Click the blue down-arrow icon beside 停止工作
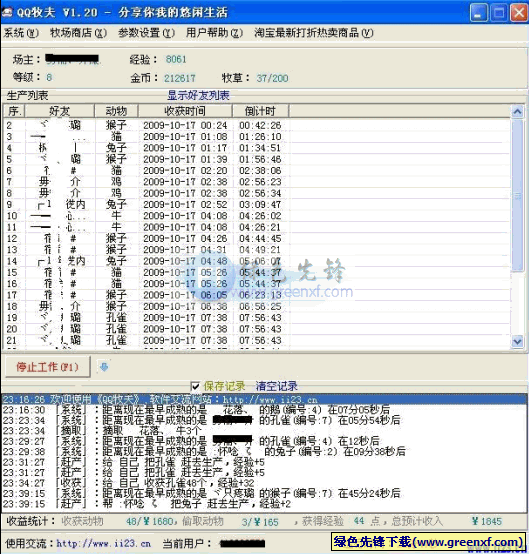This screenshot has height=554, width=529. pos(104,367)
